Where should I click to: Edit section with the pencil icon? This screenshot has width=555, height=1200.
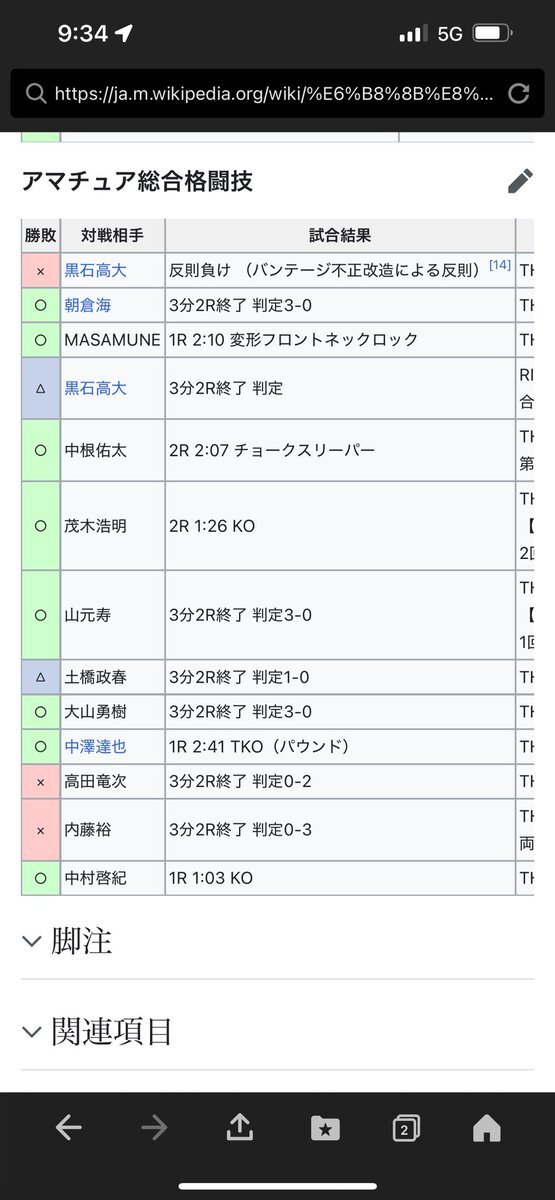pyautogui.click(x=520, y=181)
